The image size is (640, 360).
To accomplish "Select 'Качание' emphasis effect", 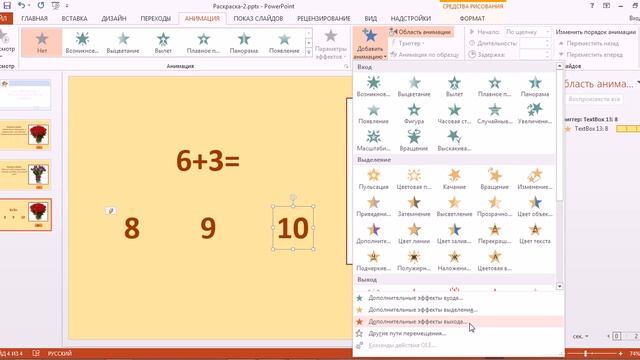I will 454,179.
